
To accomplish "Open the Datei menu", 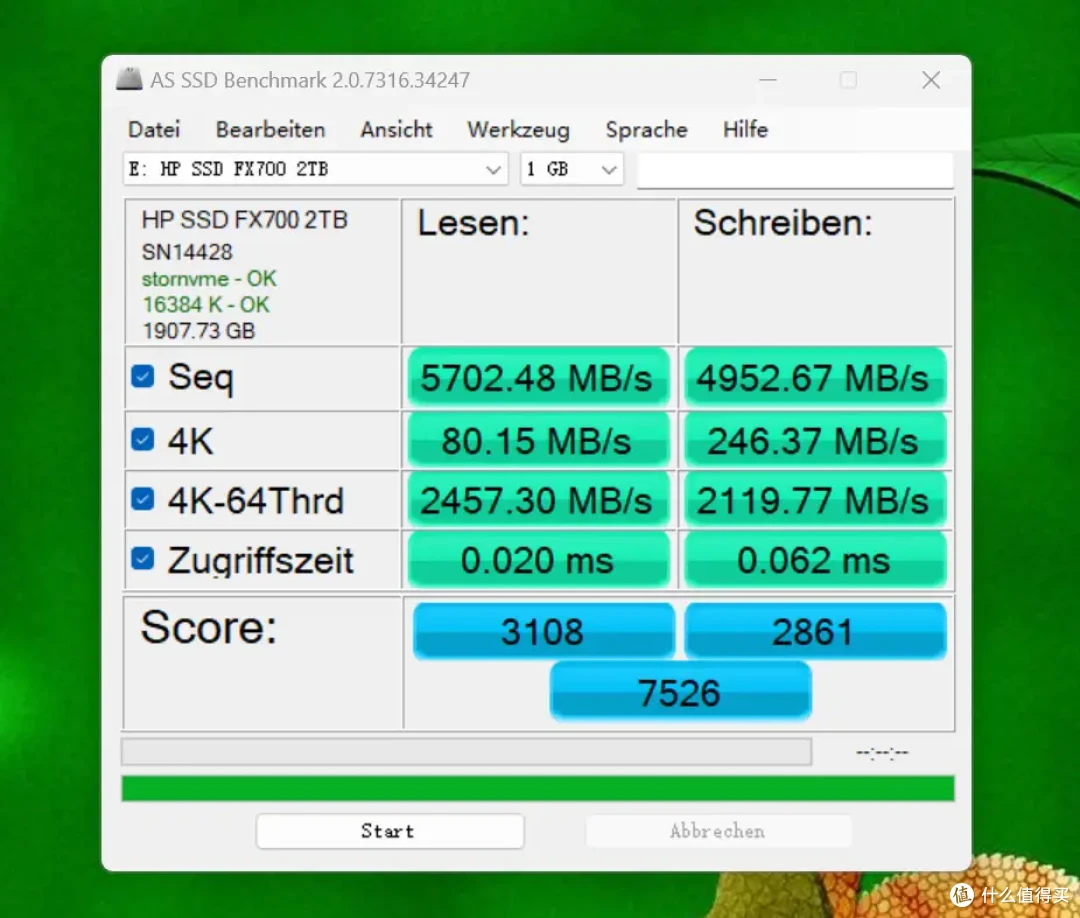I will click(x=154, y=129).
